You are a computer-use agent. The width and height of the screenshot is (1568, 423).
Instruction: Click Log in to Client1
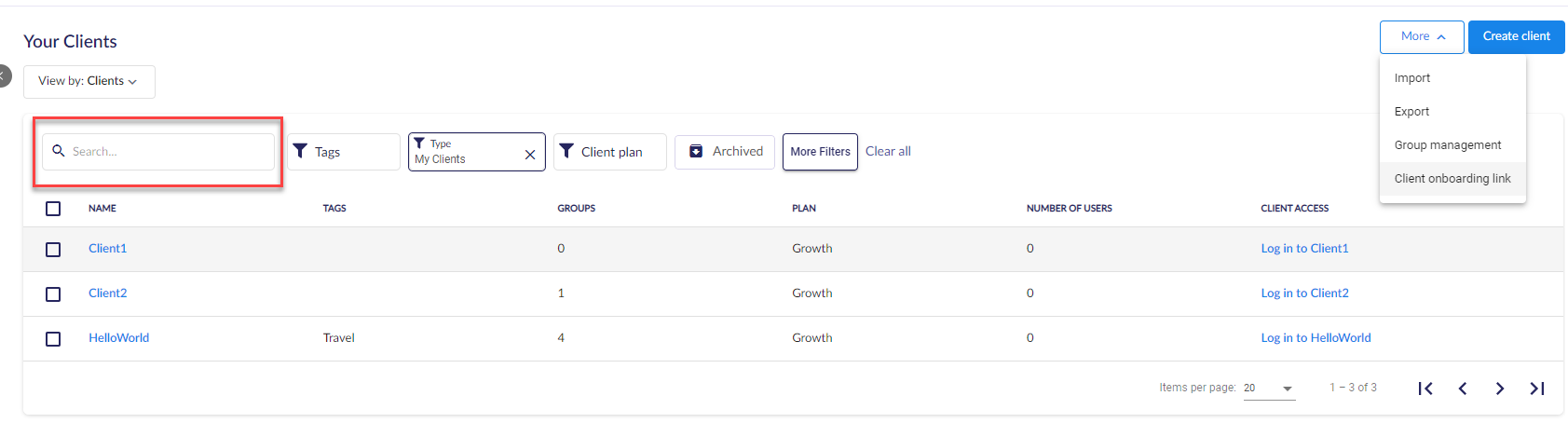[1304, 249]
